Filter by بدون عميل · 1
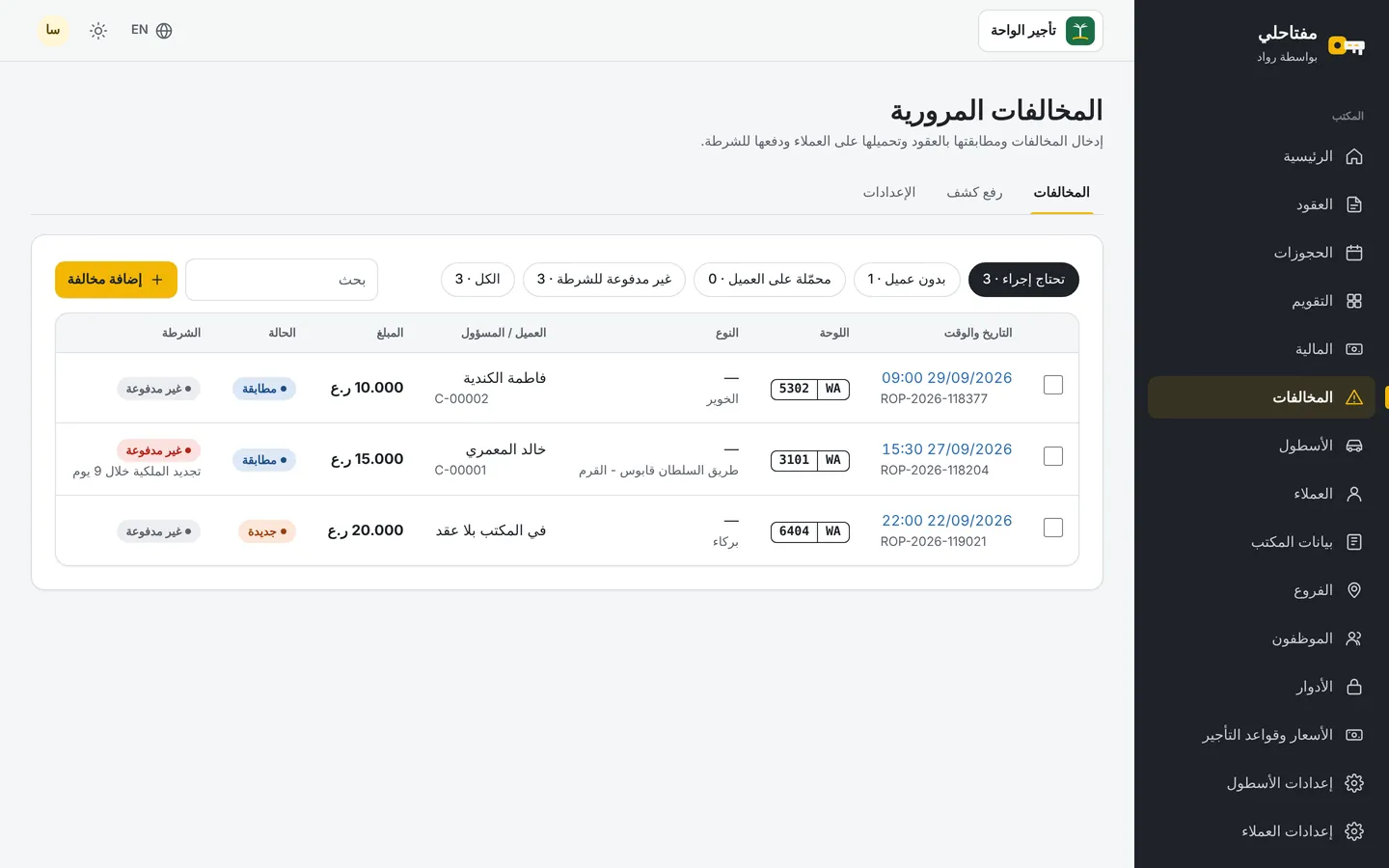This screenshot has height=868, width=1389. tap(907, 280)
